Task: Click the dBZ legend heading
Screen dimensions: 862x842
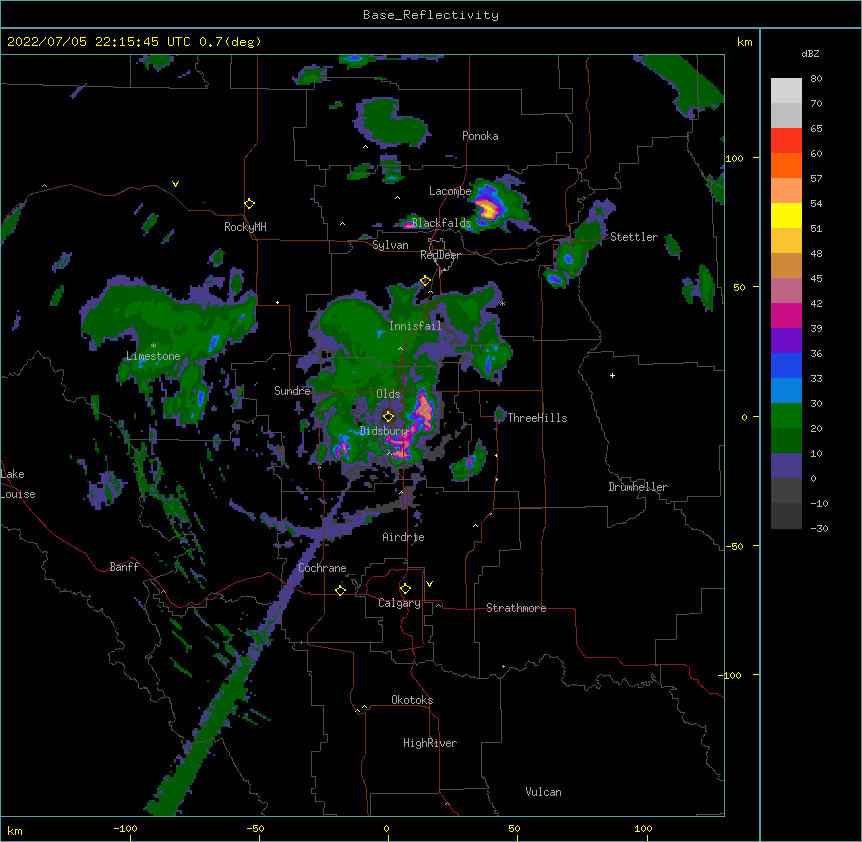Action: 810,53
